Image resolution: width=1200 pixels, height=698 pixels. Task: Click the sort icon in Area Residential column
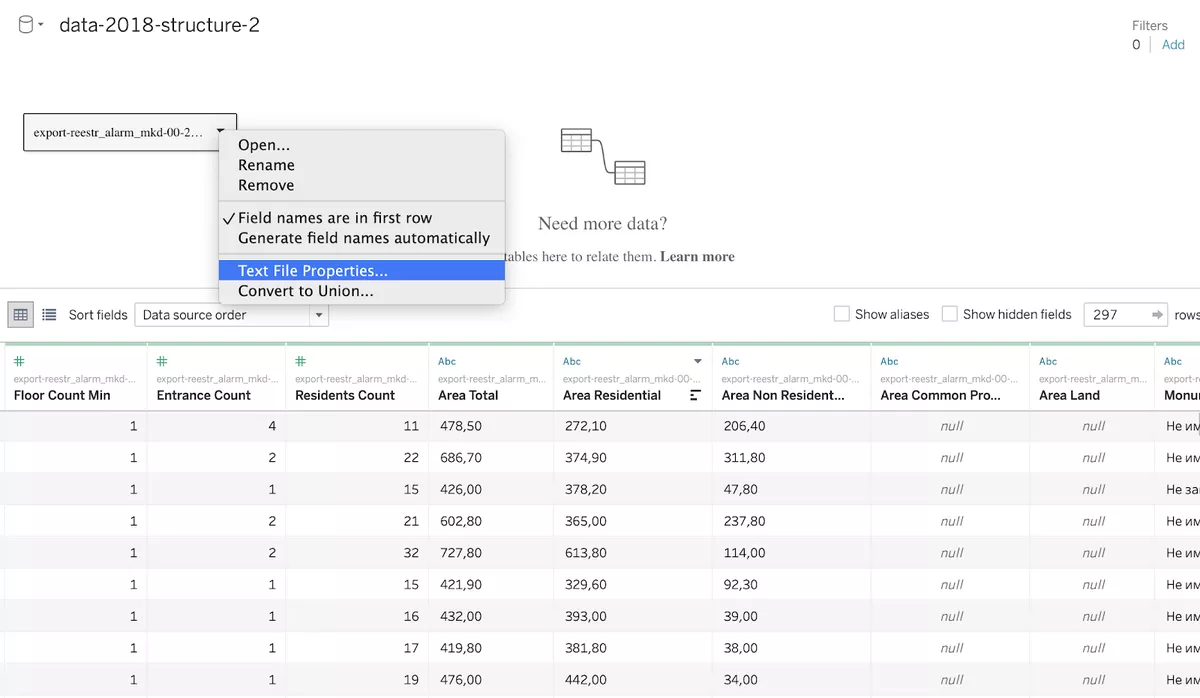pos(696,396)
